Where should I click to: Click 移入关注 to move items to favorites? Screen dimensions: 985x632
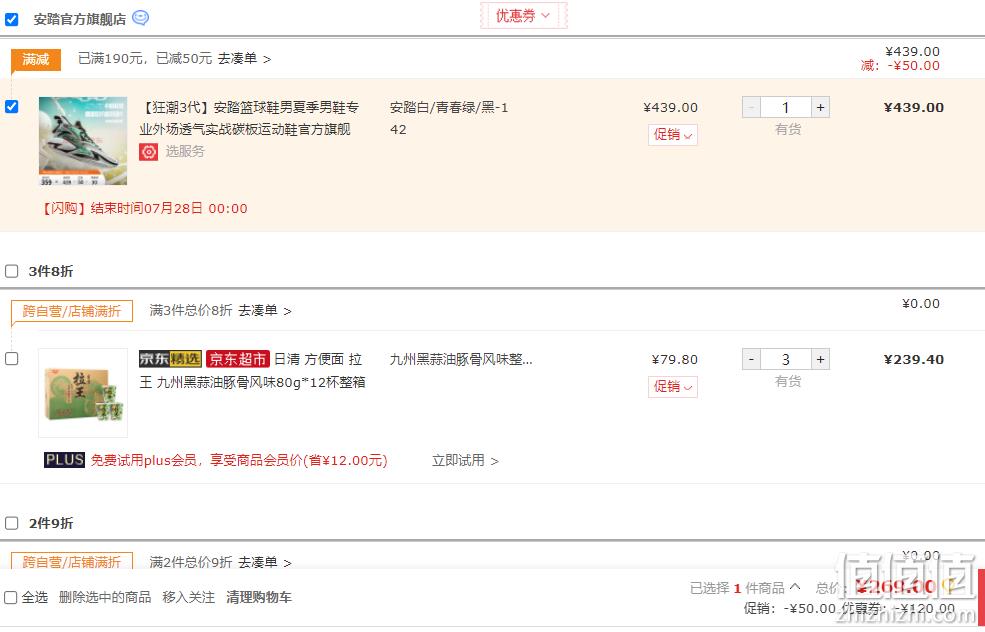[188, 597]
